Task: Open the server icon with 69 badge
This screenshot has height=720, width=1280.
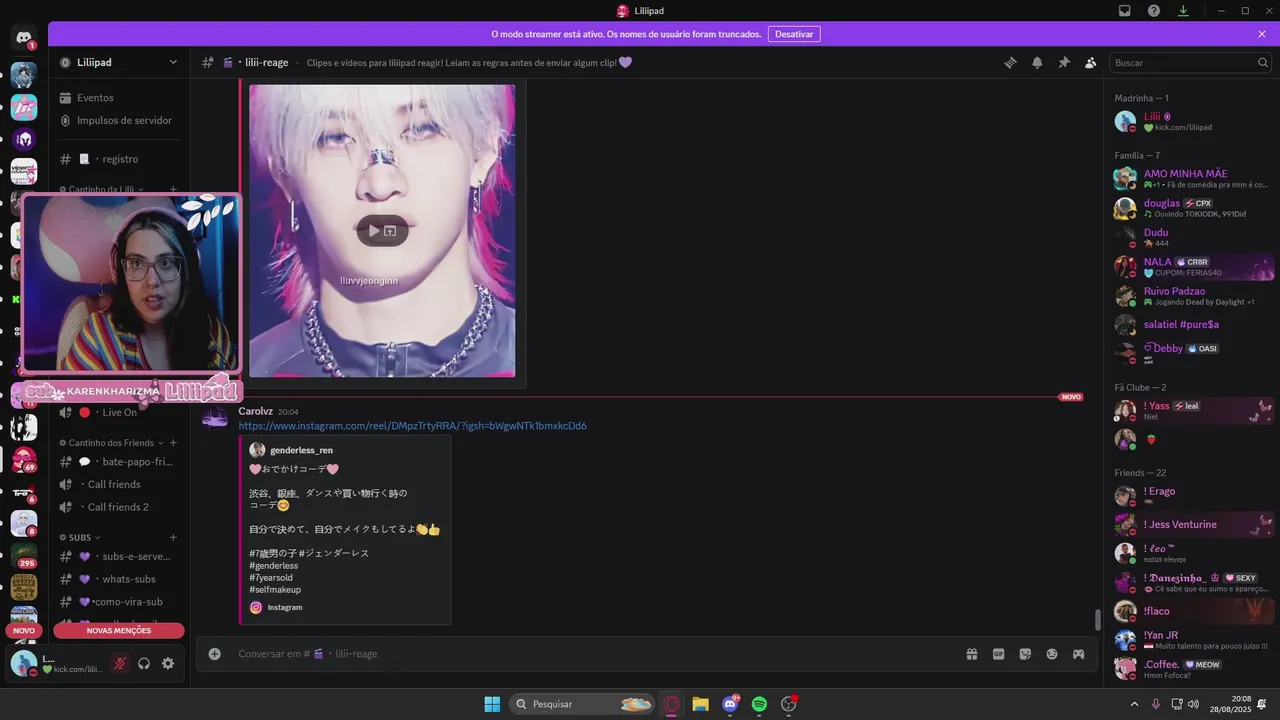Action: point(24,459)
